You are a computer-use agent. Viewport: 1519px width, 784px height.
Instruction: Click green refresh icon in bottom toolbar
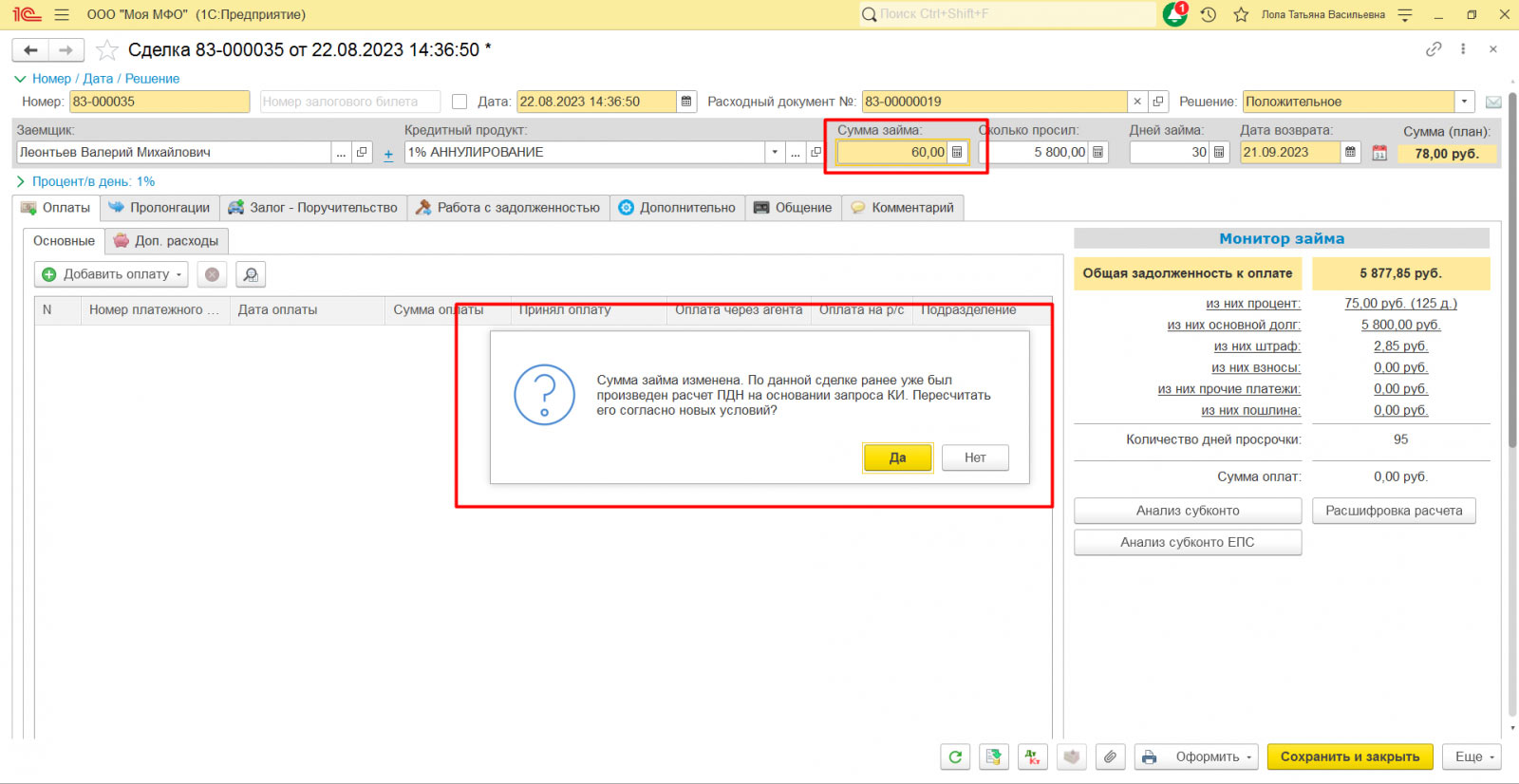[955, 756]
